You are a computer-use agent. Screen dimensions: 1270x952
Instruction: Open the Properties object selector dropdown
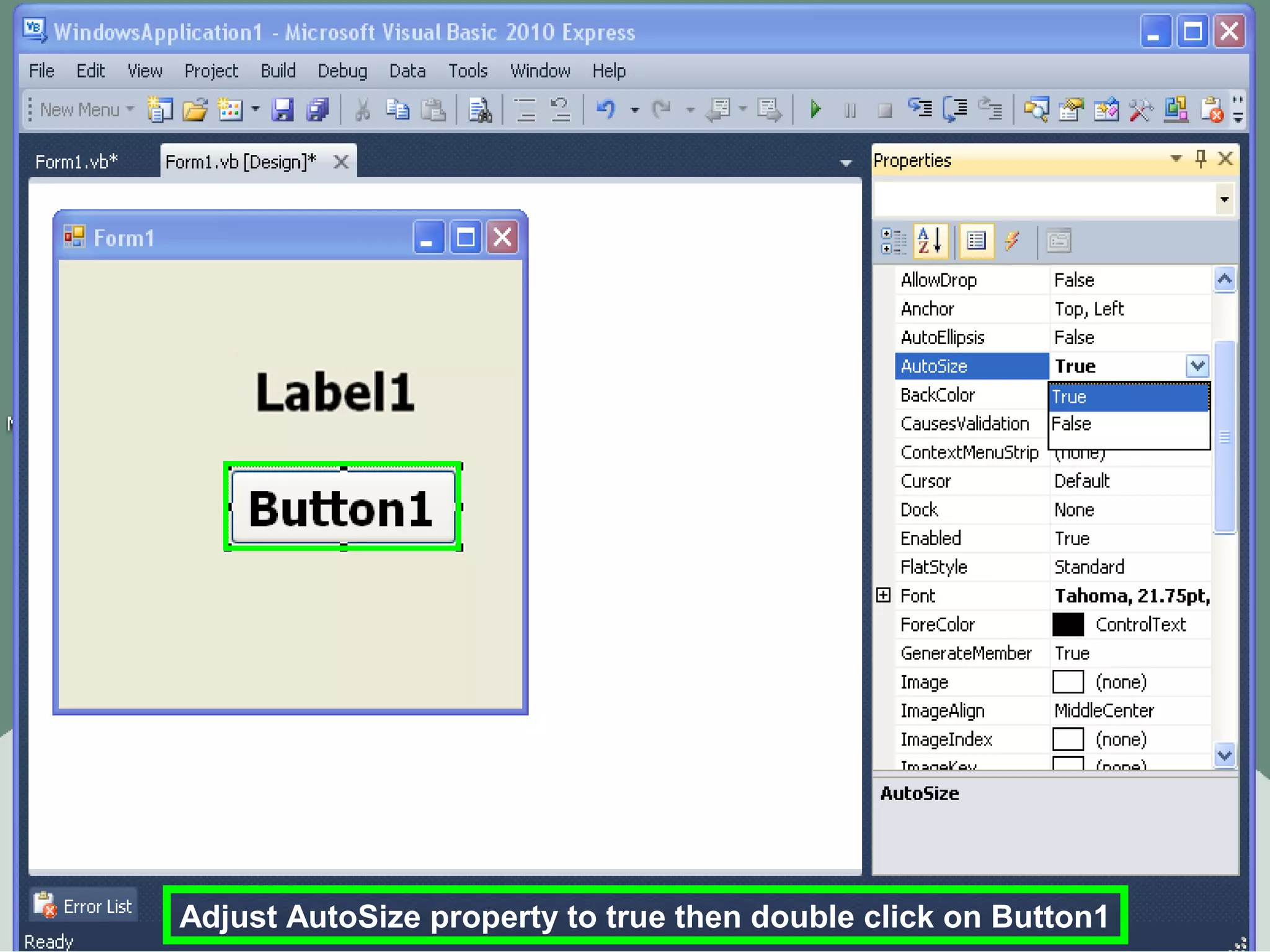pyautogui.click(x=1224, y=200)
